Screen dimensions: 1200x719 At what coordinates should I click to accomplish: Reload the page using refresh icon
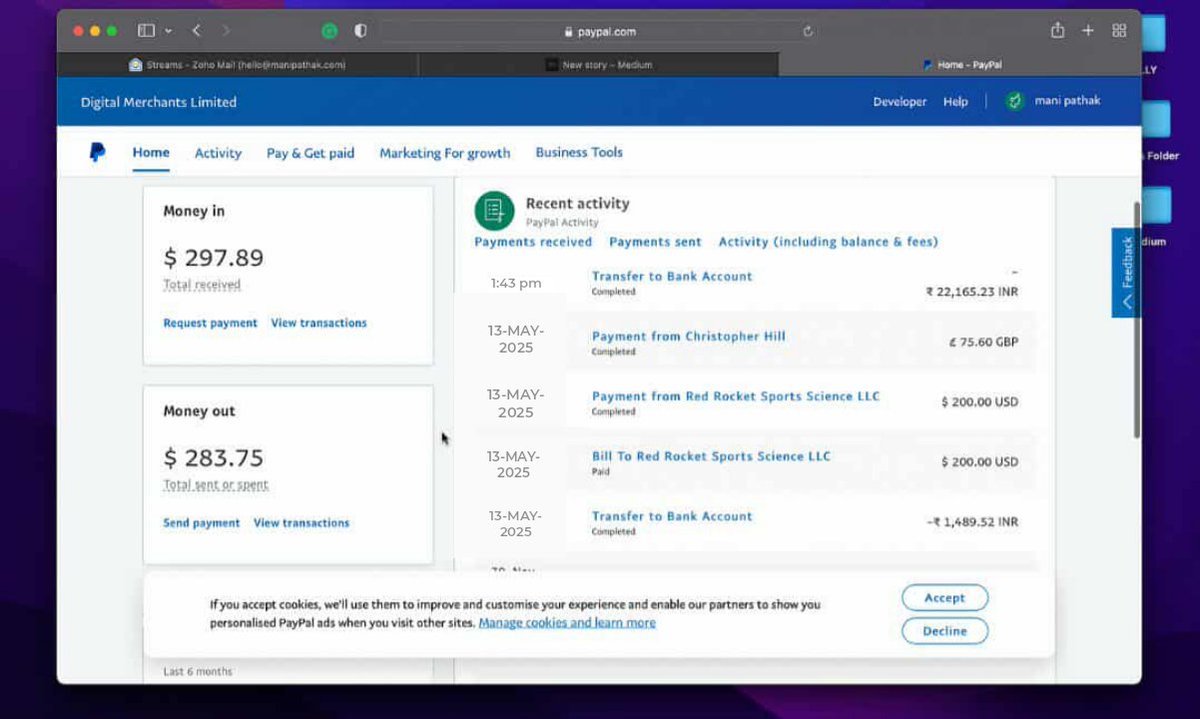pos(807,31)
